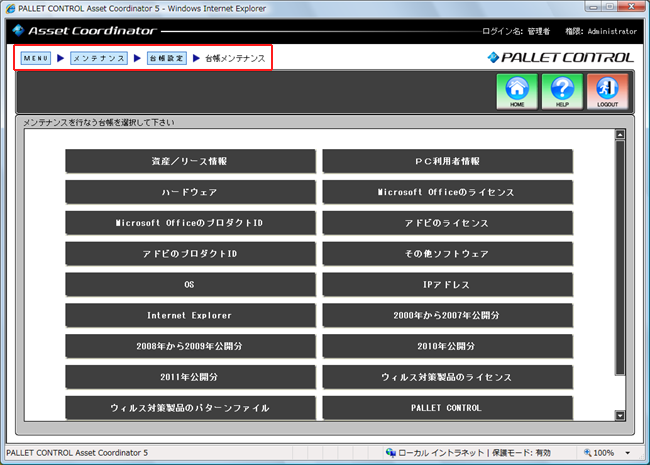Select the 2011年公開分 button
Image resolution: width=650 pixels, height=465 pixels.
pos(190,377)
